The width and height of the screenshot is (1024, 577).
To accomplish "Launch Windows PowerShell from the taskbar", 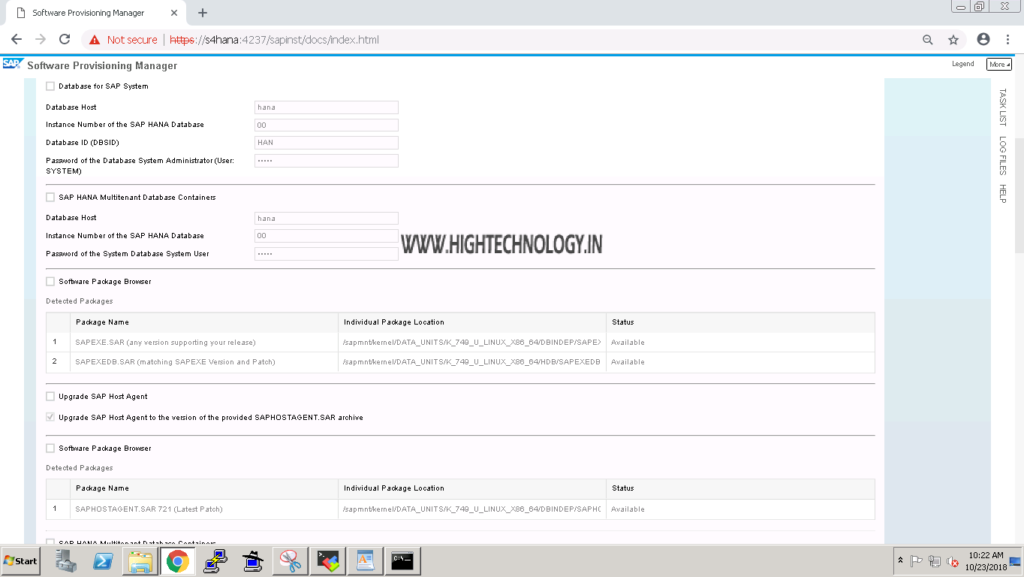I will point(103,561).
